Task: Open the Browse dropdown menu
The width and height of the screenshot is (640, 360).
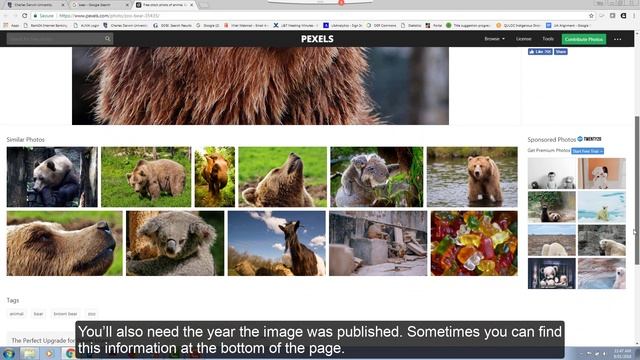Action: coord(494,39)
